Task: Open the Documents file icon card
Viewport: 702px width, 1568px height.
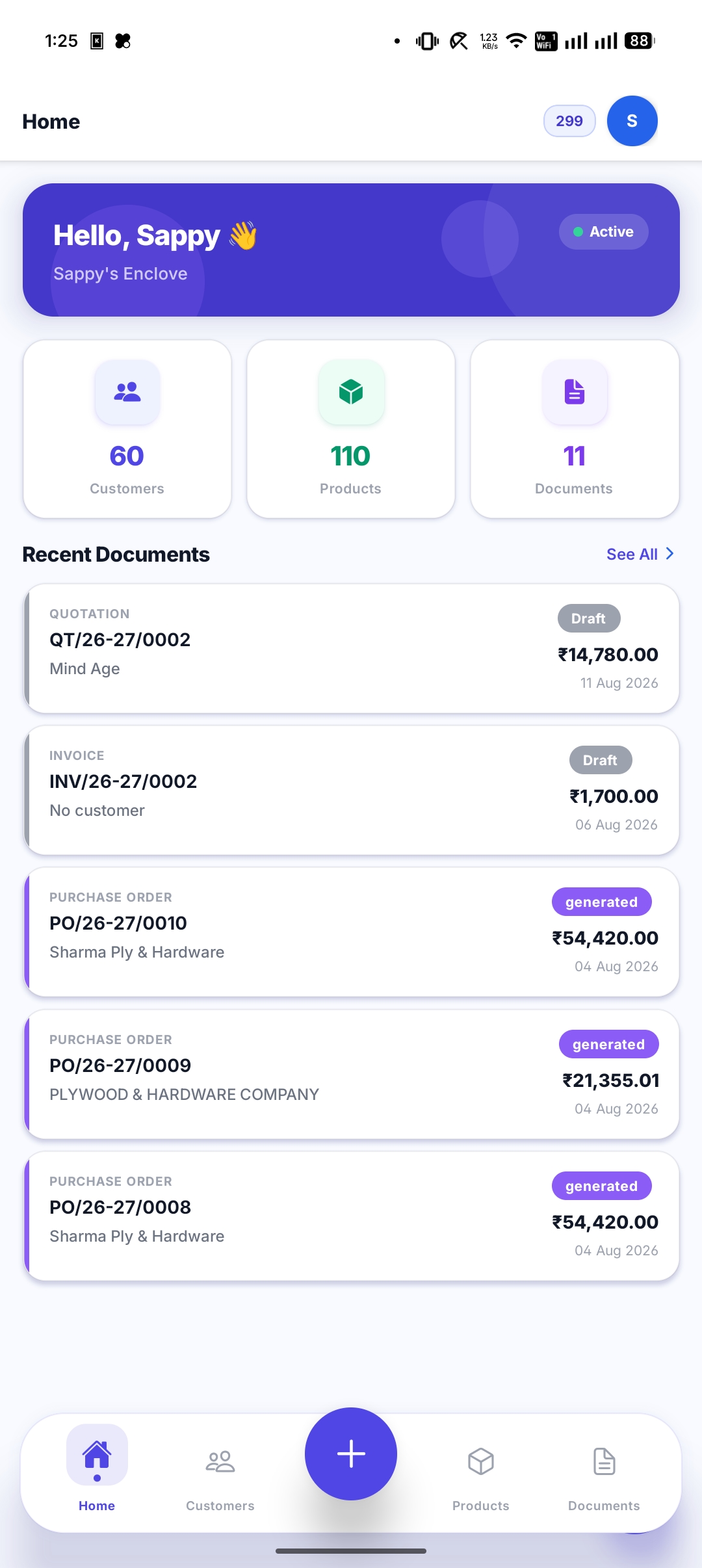Action: (x=575, y=429)
